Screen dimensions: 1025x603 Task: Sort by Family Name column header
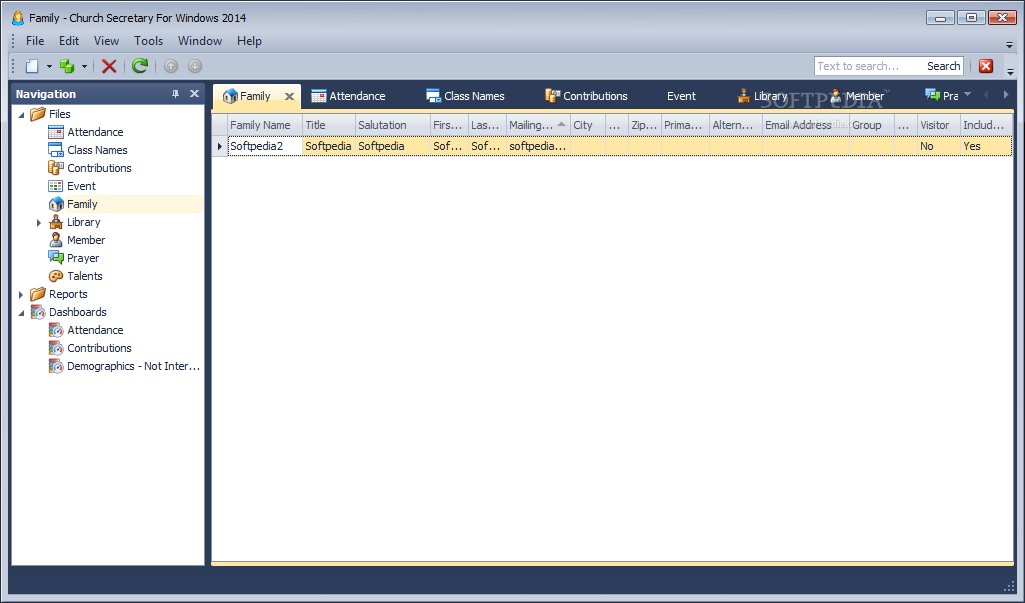(265, 125)
